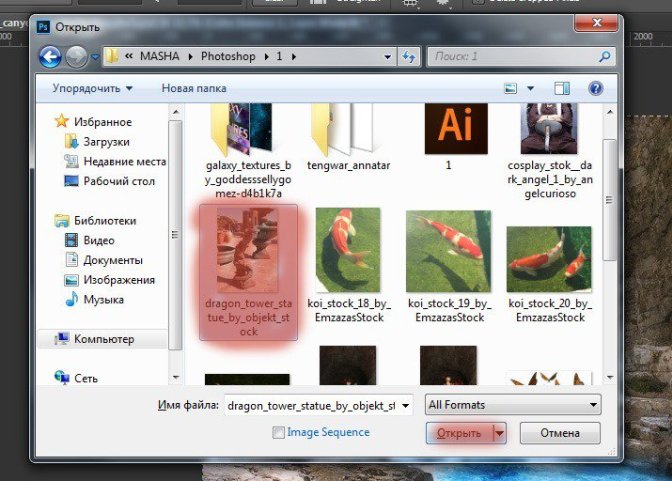
Task: Expand the view options dropdown arrow
Action: [531, 90]
